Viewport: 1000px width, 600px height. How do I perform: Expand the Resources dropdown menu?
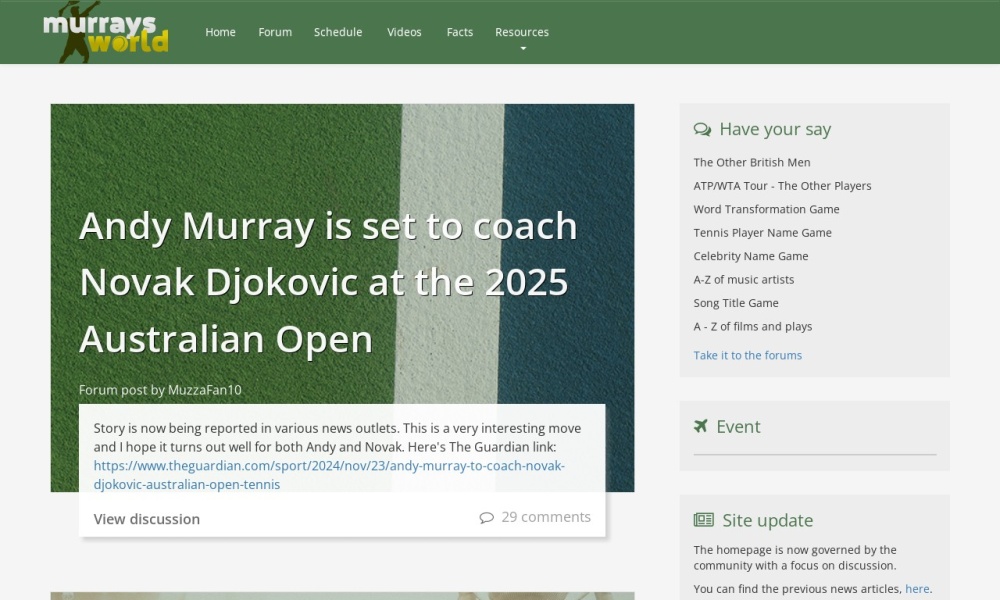click(x=522, y=33)
